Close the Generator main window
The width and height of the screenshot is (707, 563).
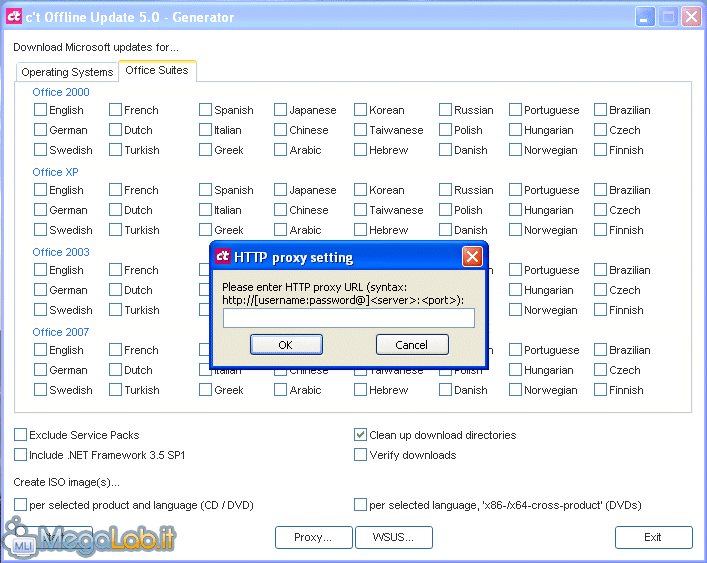691,17
